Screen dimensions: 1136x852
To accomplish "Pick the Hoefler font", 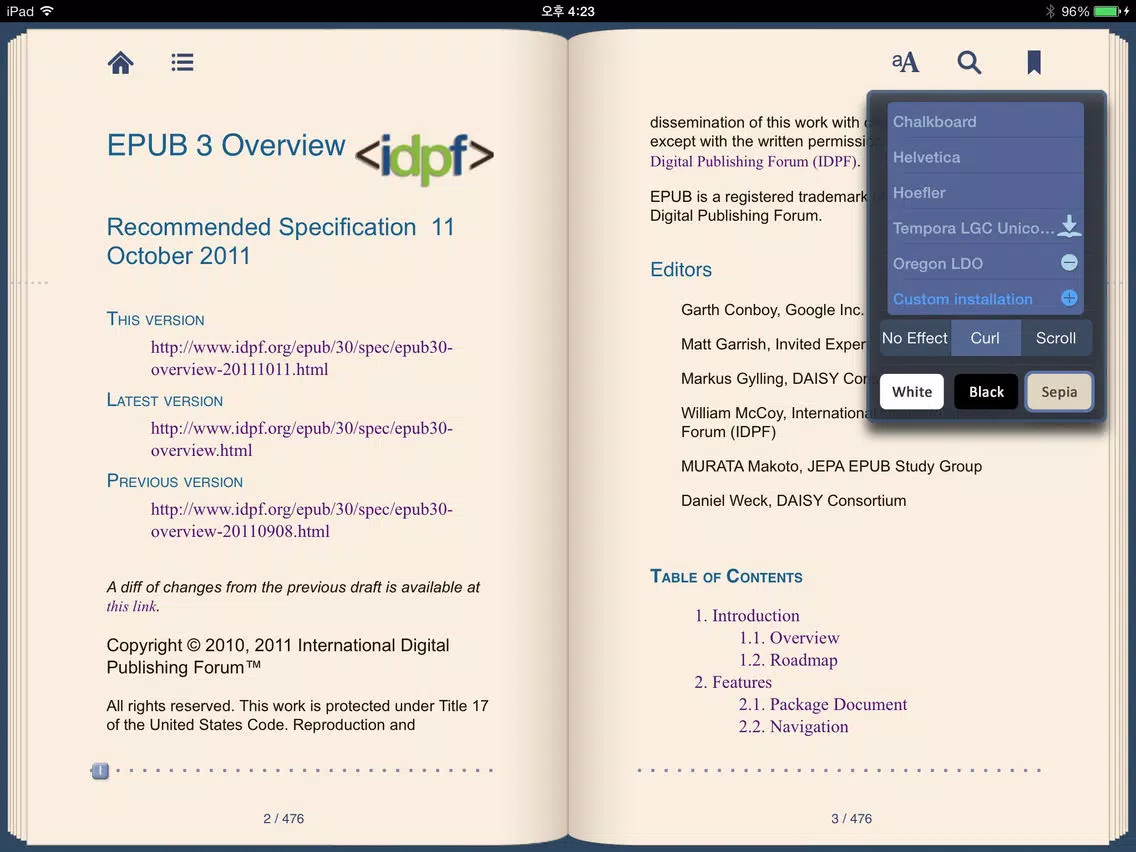I will coord(985,192).
